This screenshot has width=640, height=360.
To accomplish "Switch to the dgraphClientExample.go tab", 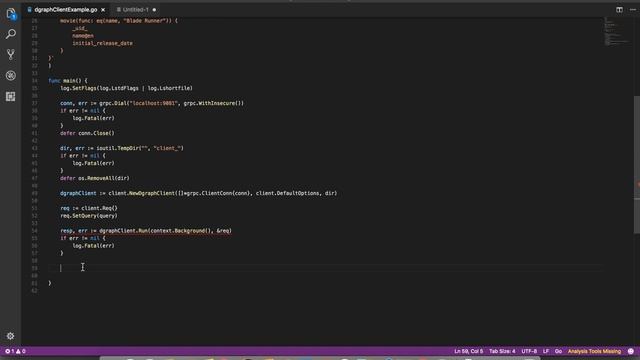I will point(65,9).
